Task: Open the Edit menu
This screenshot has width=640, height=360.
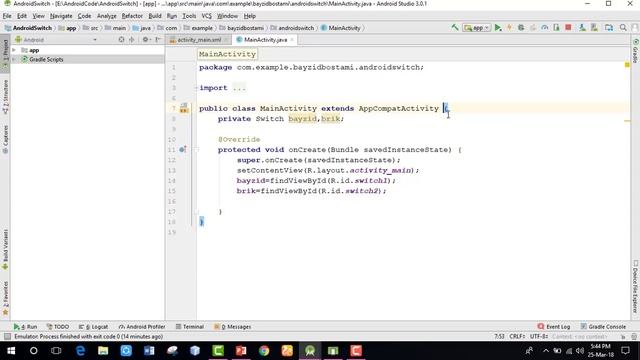Action: click(22, 16)
